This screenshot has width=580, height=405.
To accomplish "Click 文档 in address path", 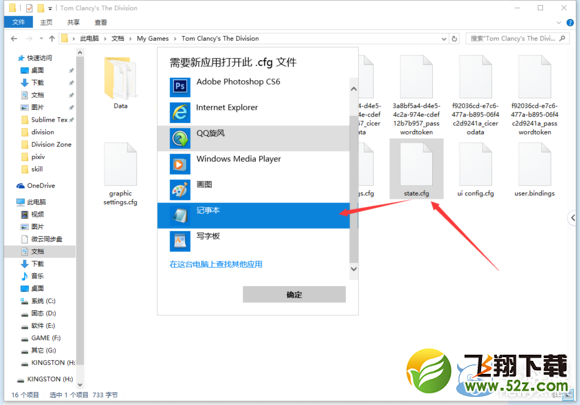I will (118, 38).
